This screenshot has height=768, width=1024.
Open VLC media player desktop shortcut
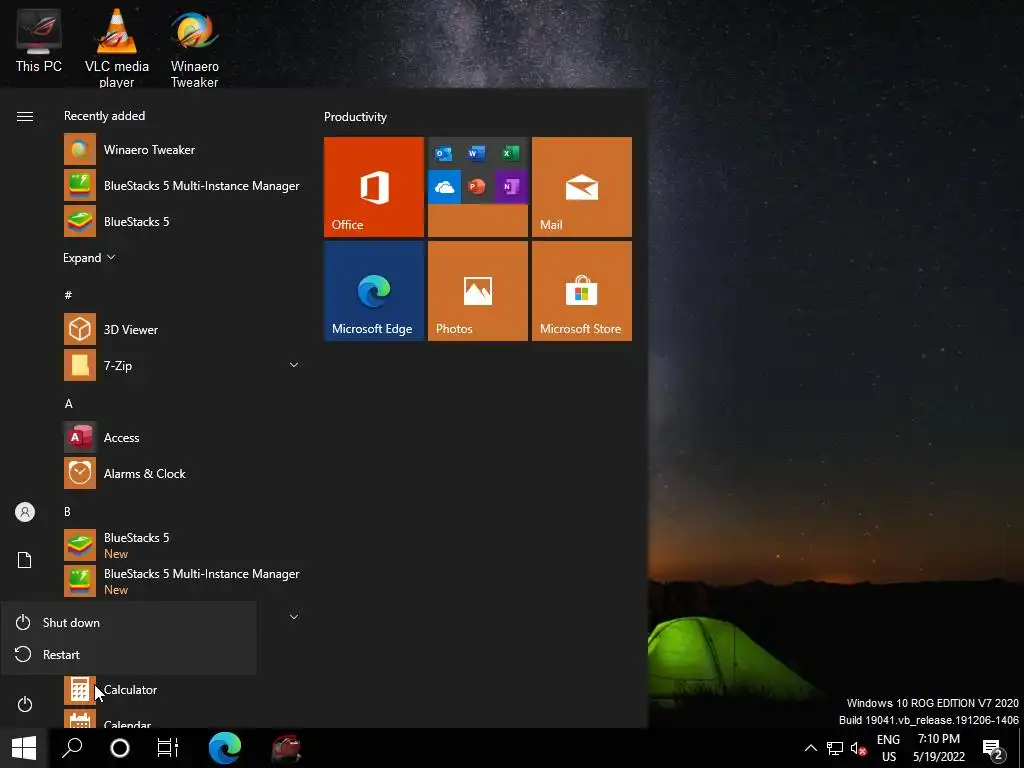(x=116, y=47)
